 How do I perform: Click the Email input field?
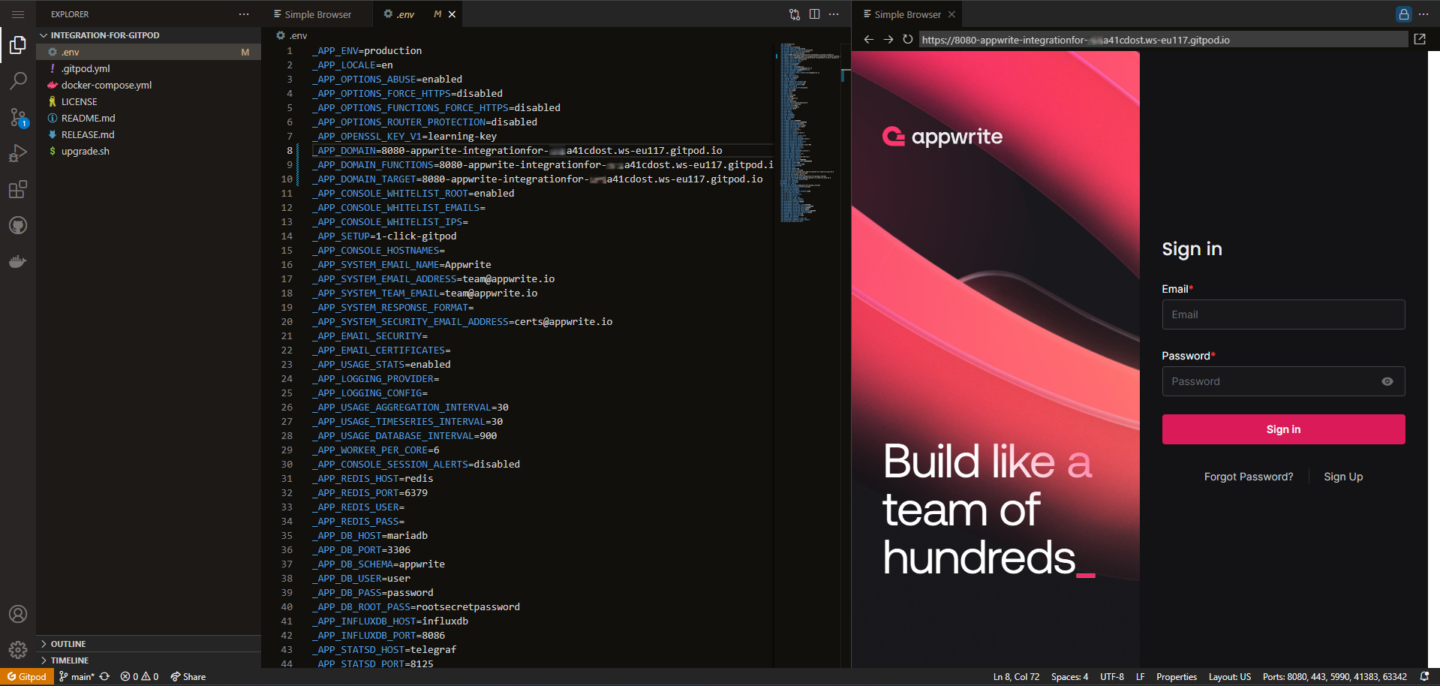pos(1283,314)
